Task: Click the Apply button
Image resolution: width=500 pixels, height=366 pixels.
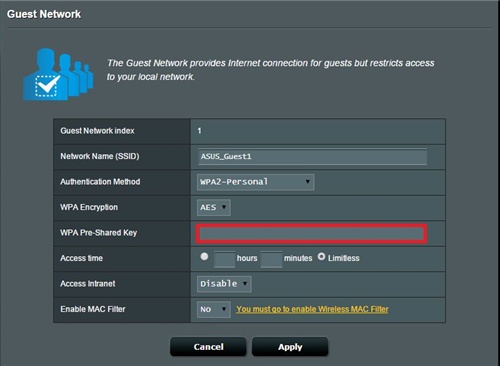Action: pos(290,347)
